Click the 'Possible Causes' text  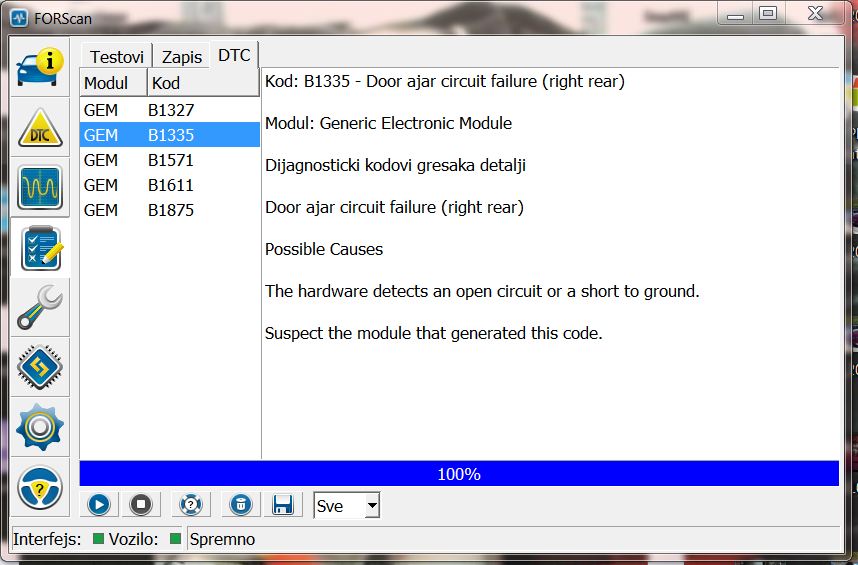pos(324,249)
